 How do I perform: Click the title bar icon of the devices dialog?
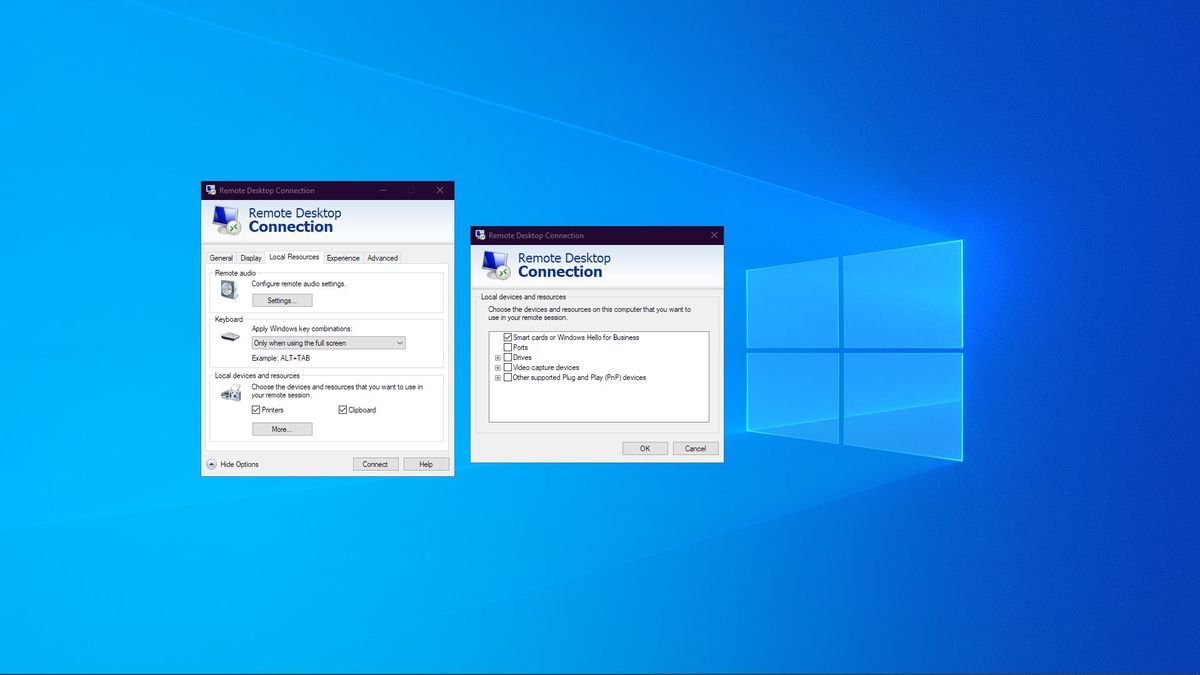(480, 235)
